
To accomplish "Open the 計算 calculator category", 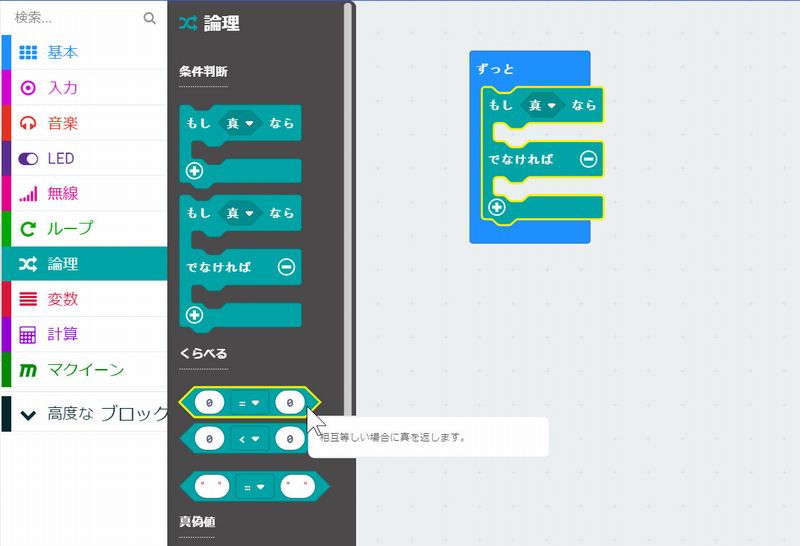I will (62, 334).
